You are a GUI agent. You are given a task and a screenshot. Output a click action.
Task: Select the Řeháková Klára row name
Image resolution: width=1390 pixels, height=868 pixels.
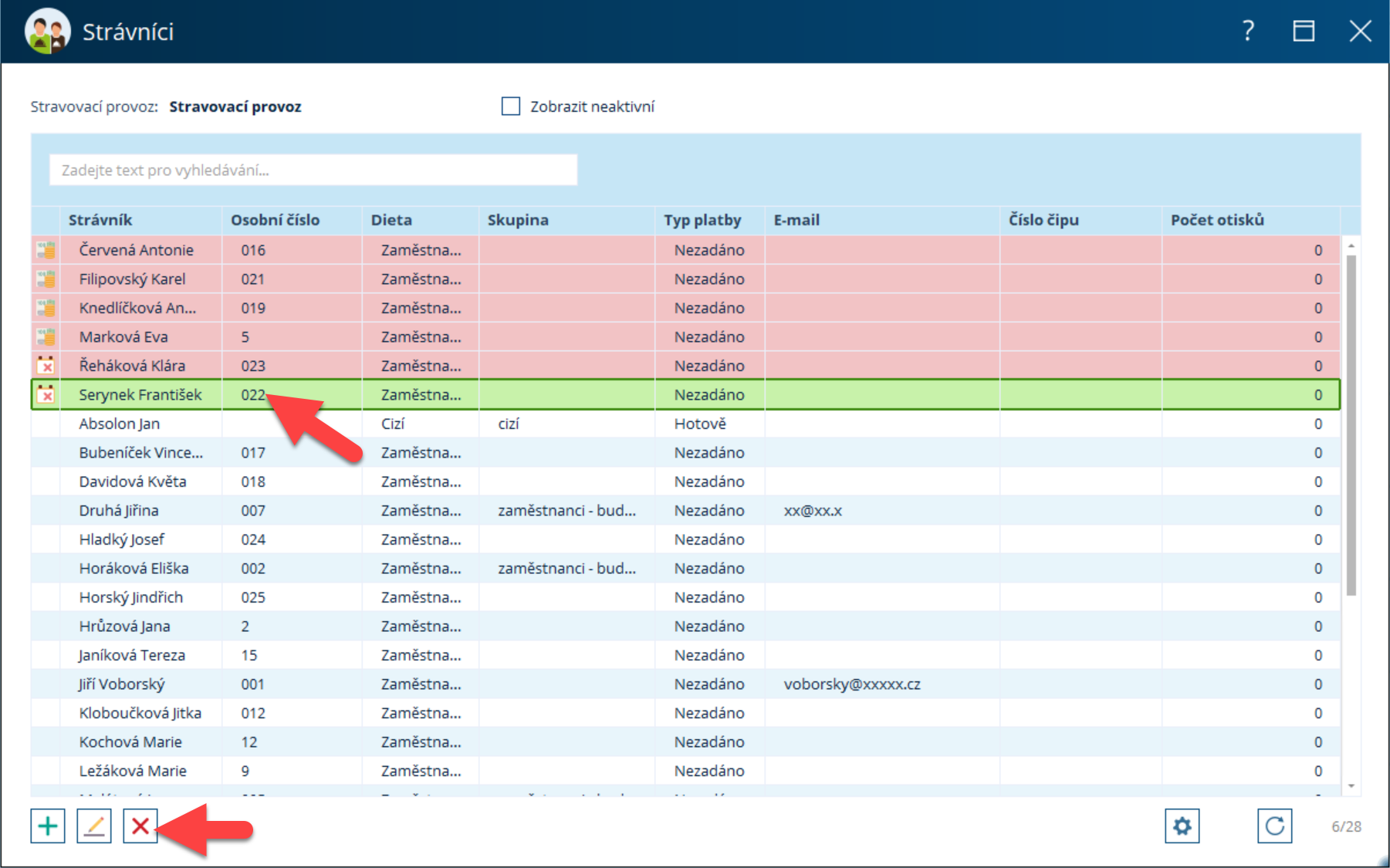pyautogui.click(x=132, y=366)
